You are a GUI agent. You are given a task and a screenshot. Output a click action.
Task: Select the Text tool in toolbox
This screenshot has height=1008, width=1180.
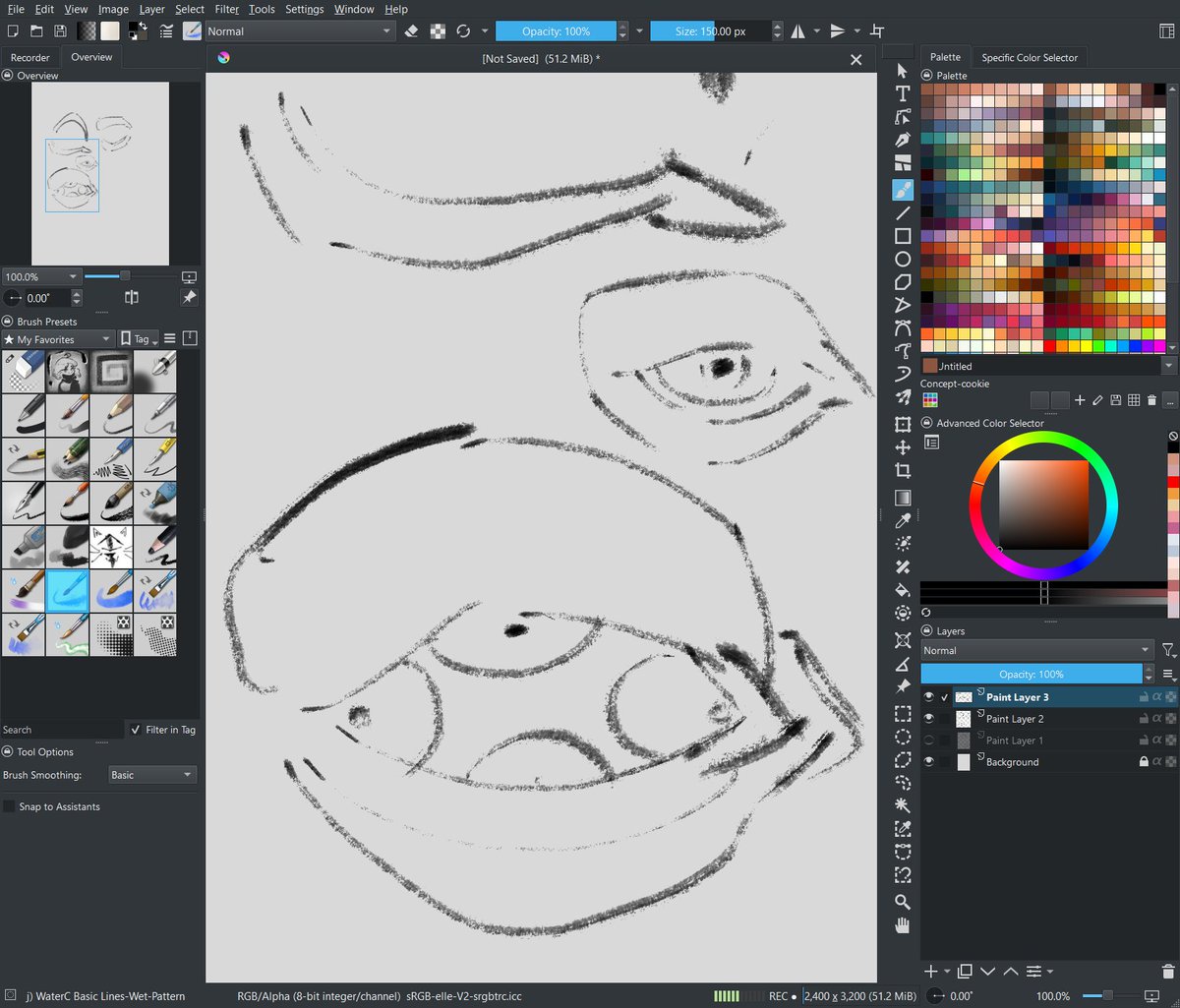pos(903,93)
